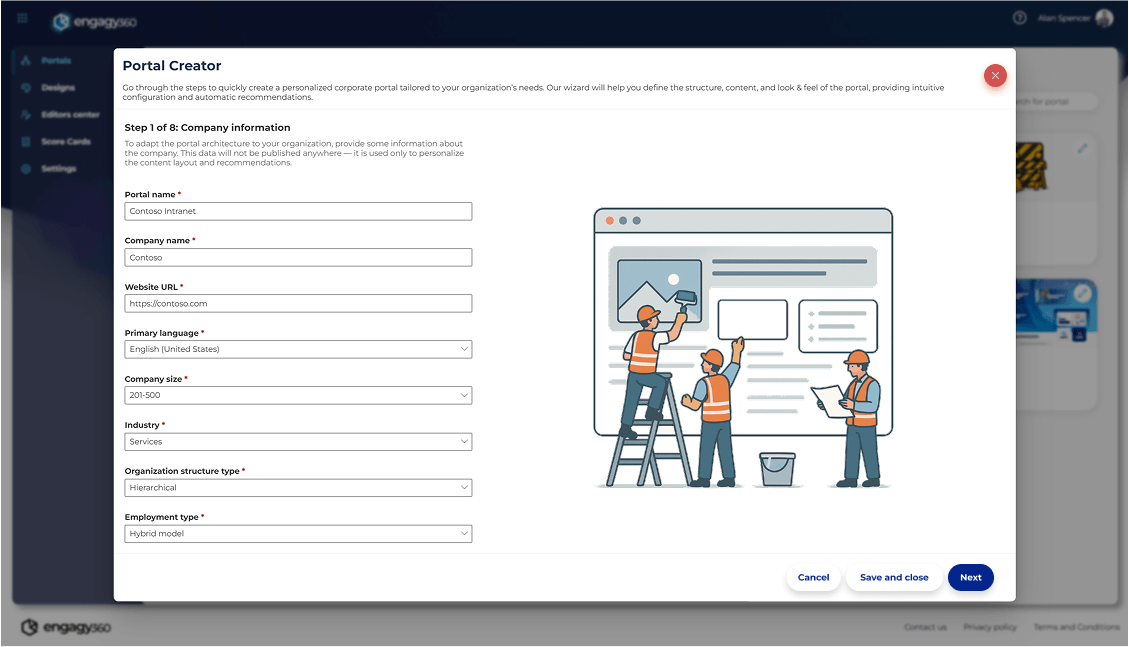The width and height of the screenshot is (1129, 647).
Task: Click the Score Cards sidebar icon
Action: coord(26,142)
